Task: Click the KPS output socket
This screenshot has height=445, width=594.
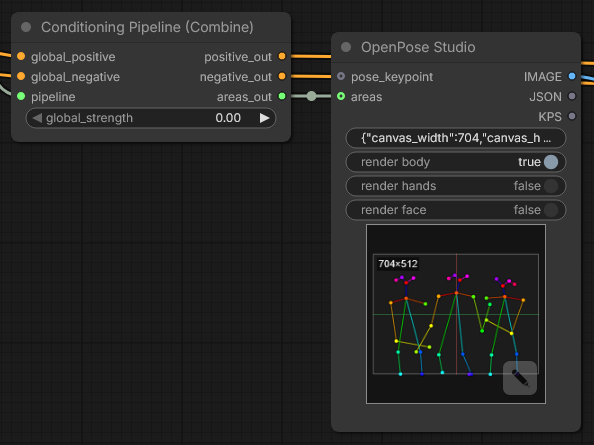Action: point(572,116)
